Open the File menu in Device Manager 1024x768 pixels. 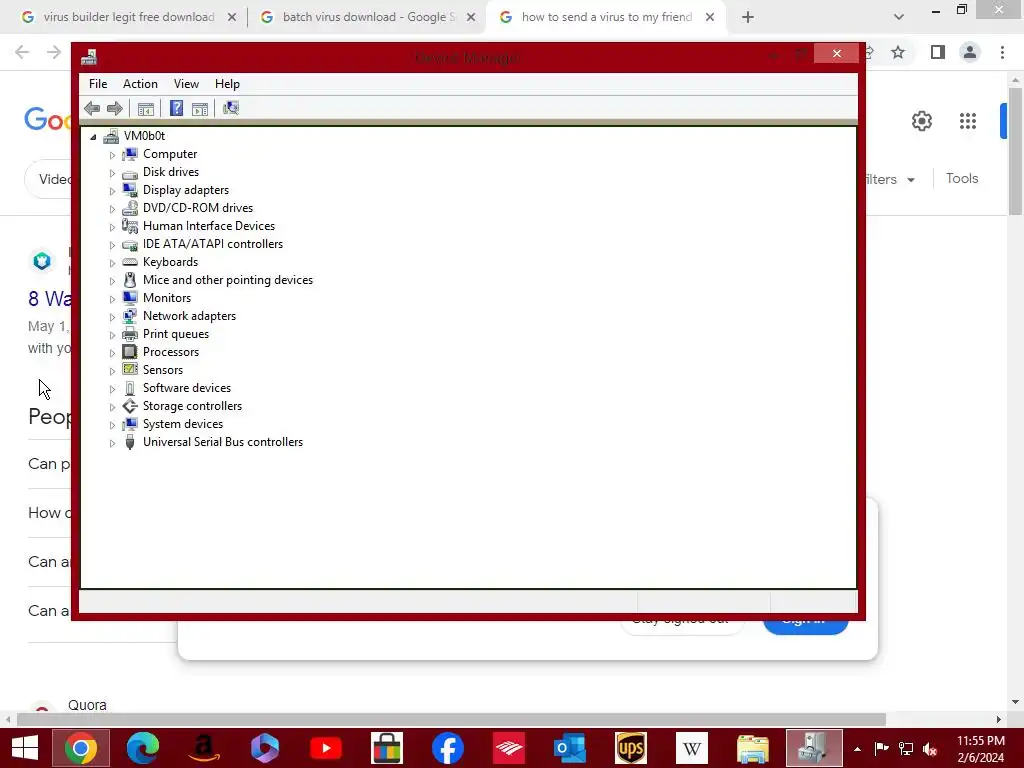coord(98,84)
